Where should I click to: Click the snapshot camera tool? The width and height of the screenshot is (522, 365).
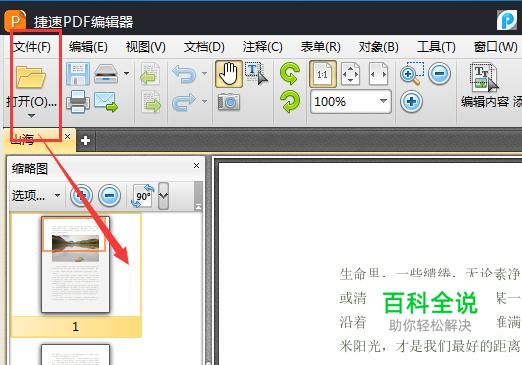[229, 102]
